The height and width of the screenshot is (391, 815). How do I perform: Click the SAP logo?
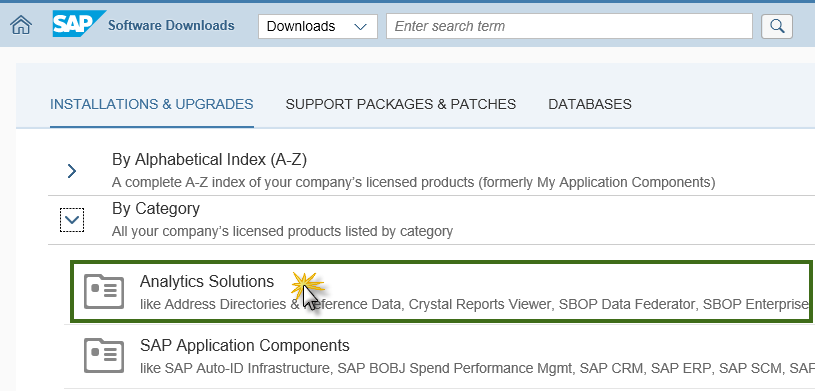(x=79, y=24)
